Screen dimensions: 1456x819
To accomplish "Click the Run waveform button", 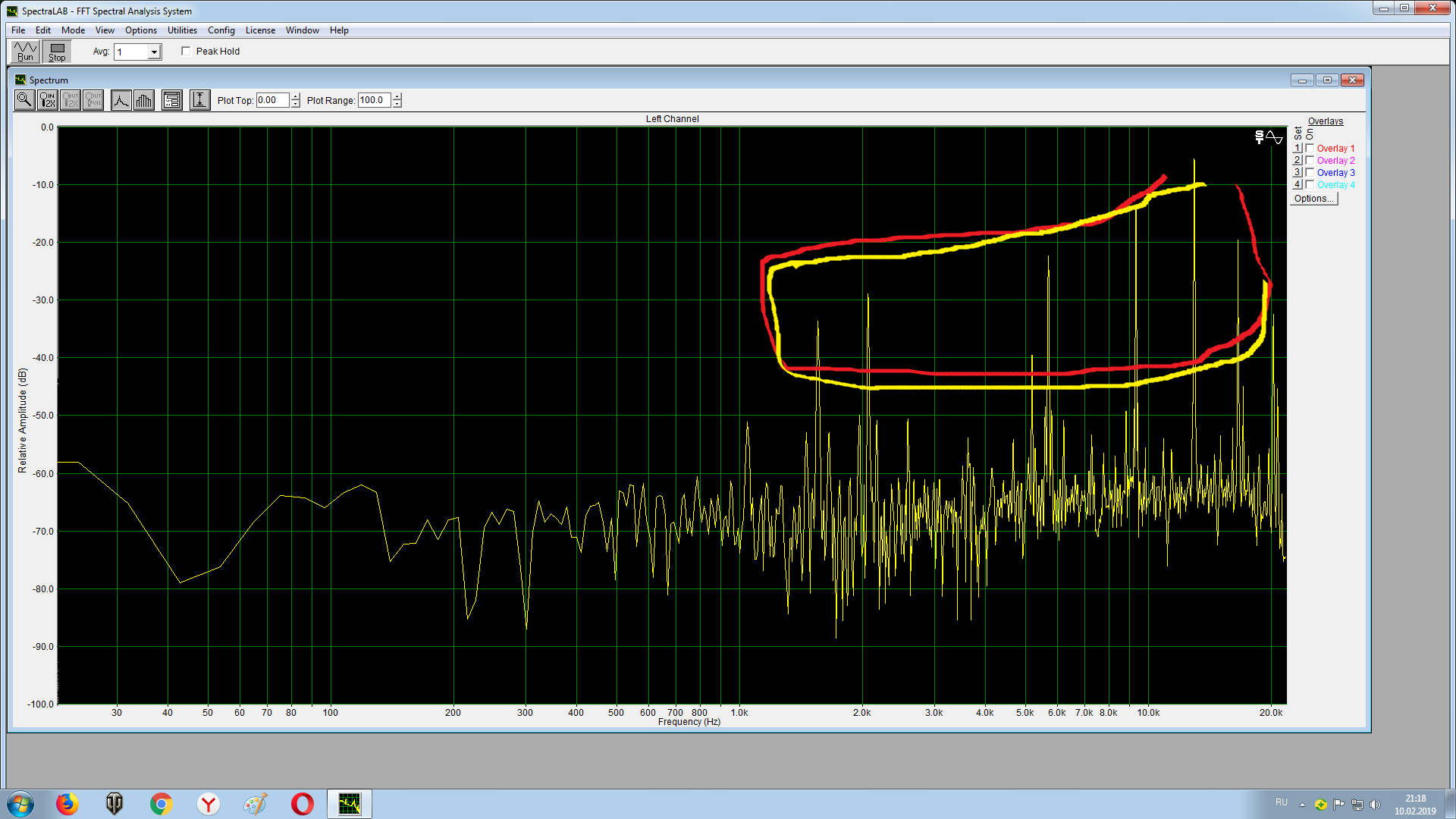I will click(x=25, y=52).
